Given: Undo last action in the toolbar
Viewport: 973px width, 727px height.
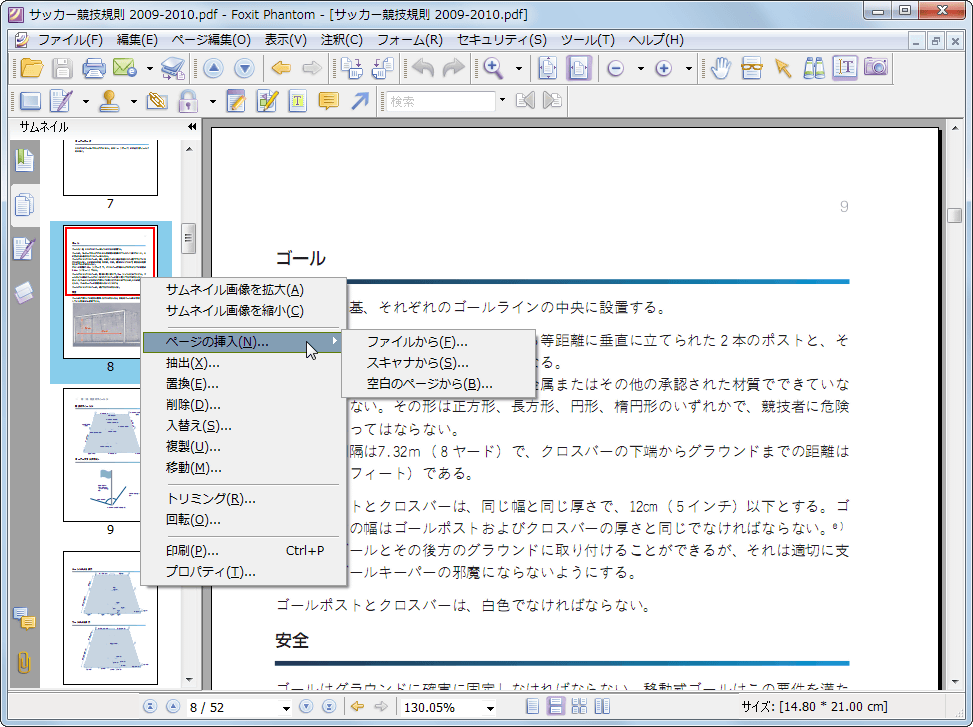Looking at the screenshot, I should point(423,68).
